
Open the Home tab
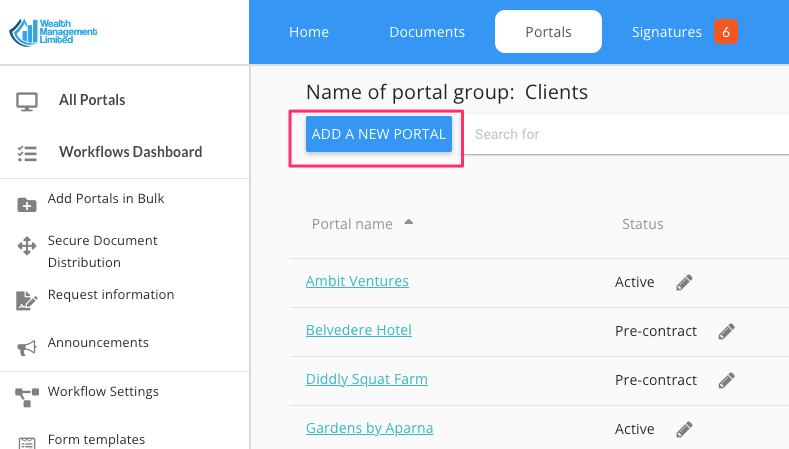[309, 32]
